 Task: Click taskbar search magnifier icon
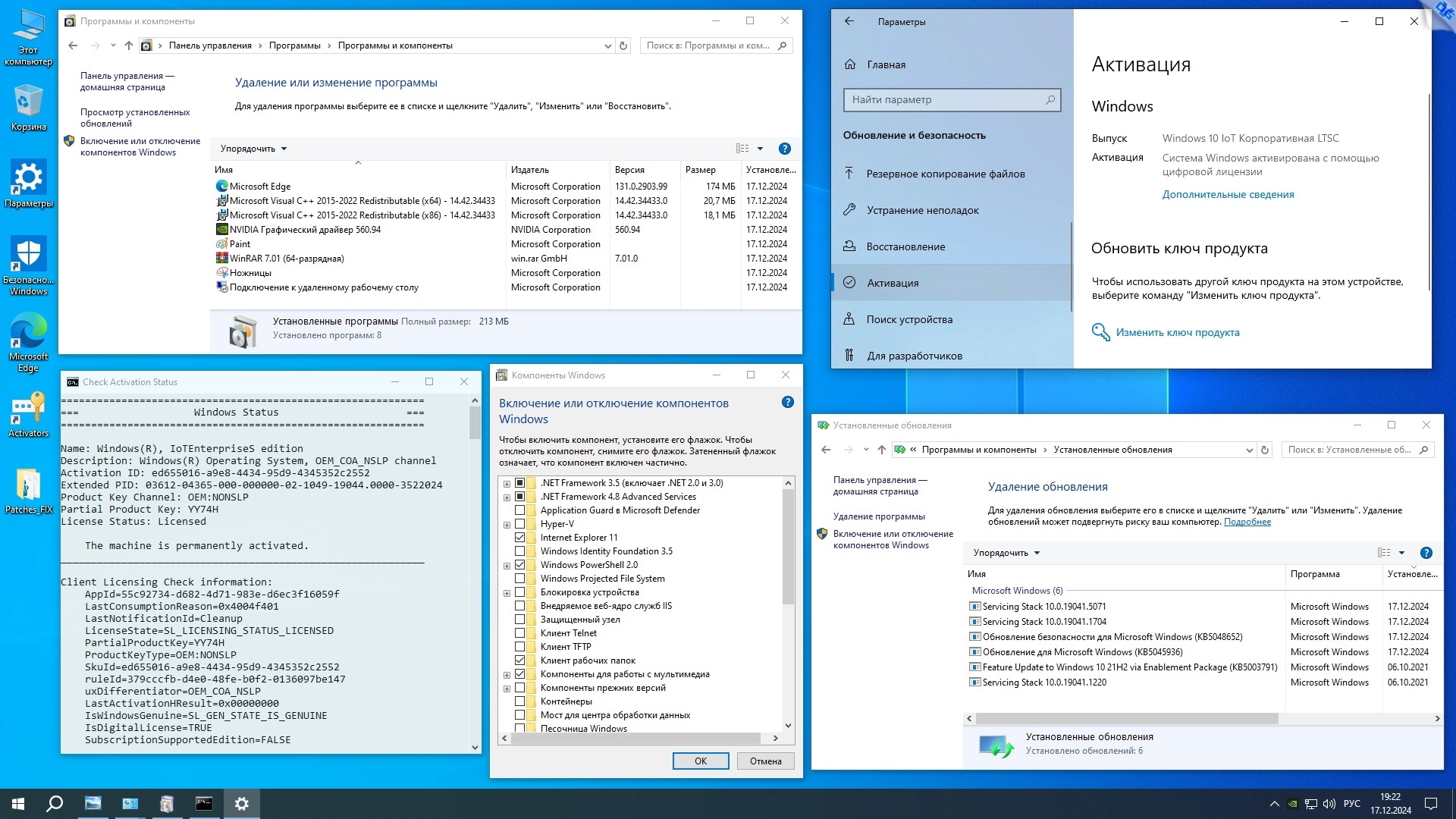(55, 804)
